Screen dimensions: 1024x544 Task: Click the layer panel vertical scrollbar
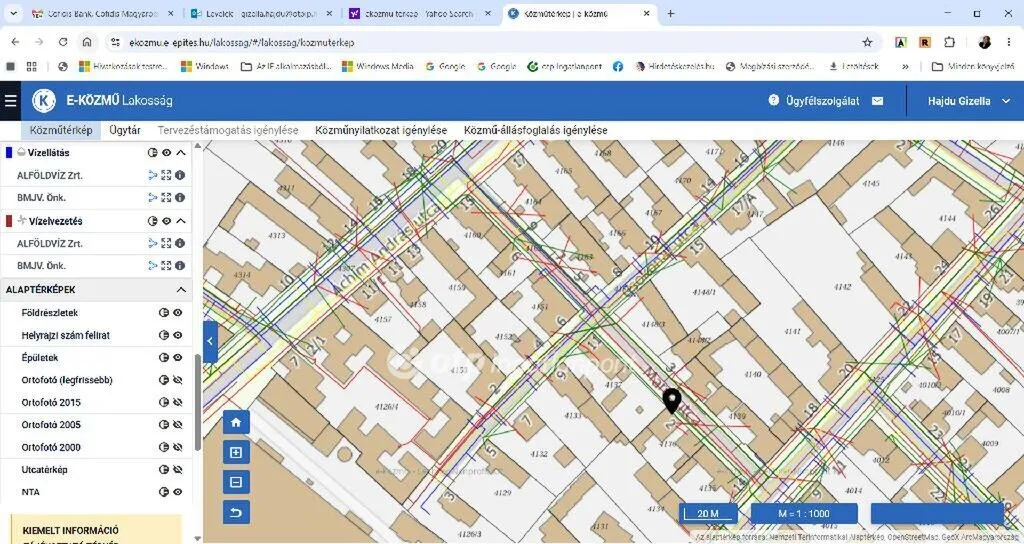pos(198,402)
